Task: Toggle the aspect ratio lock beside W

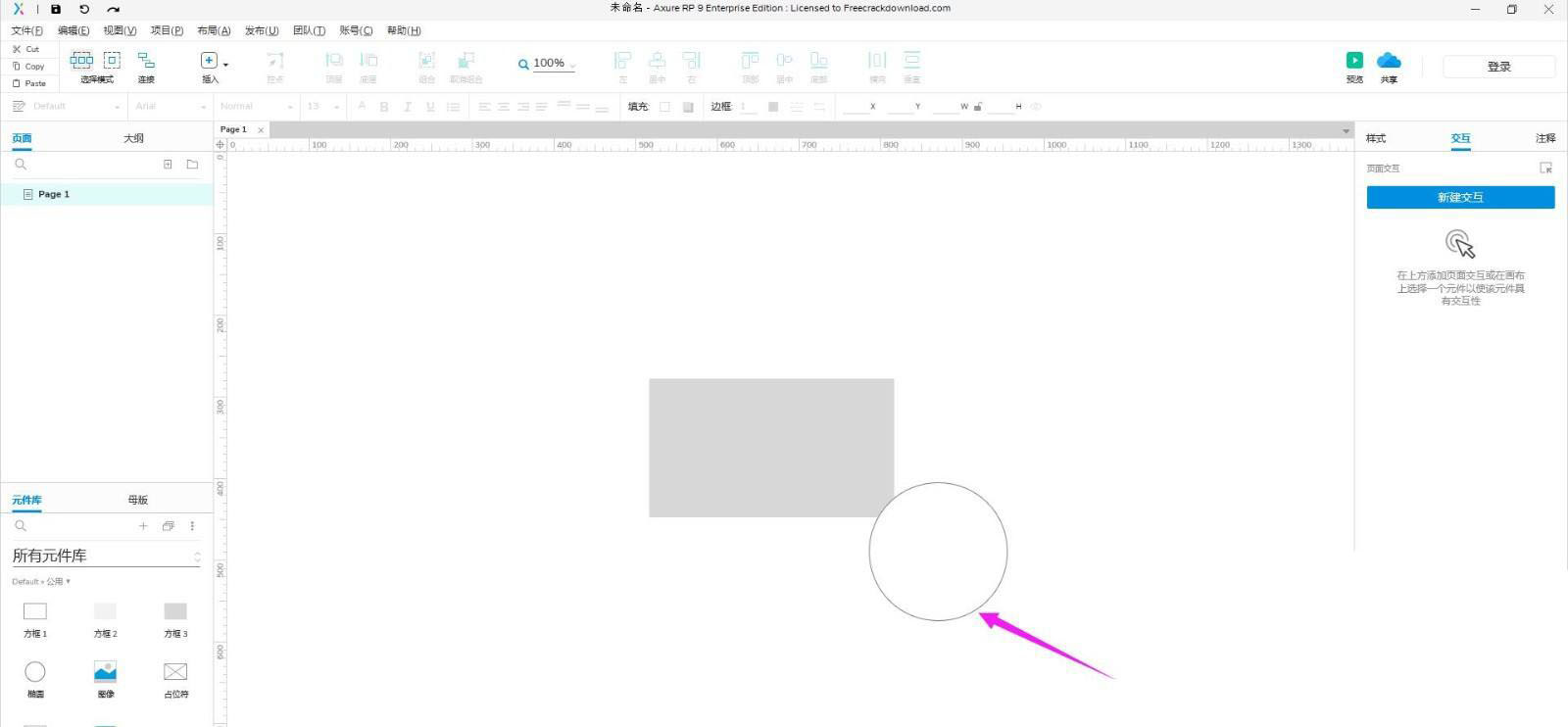Action: pos(978,107)
